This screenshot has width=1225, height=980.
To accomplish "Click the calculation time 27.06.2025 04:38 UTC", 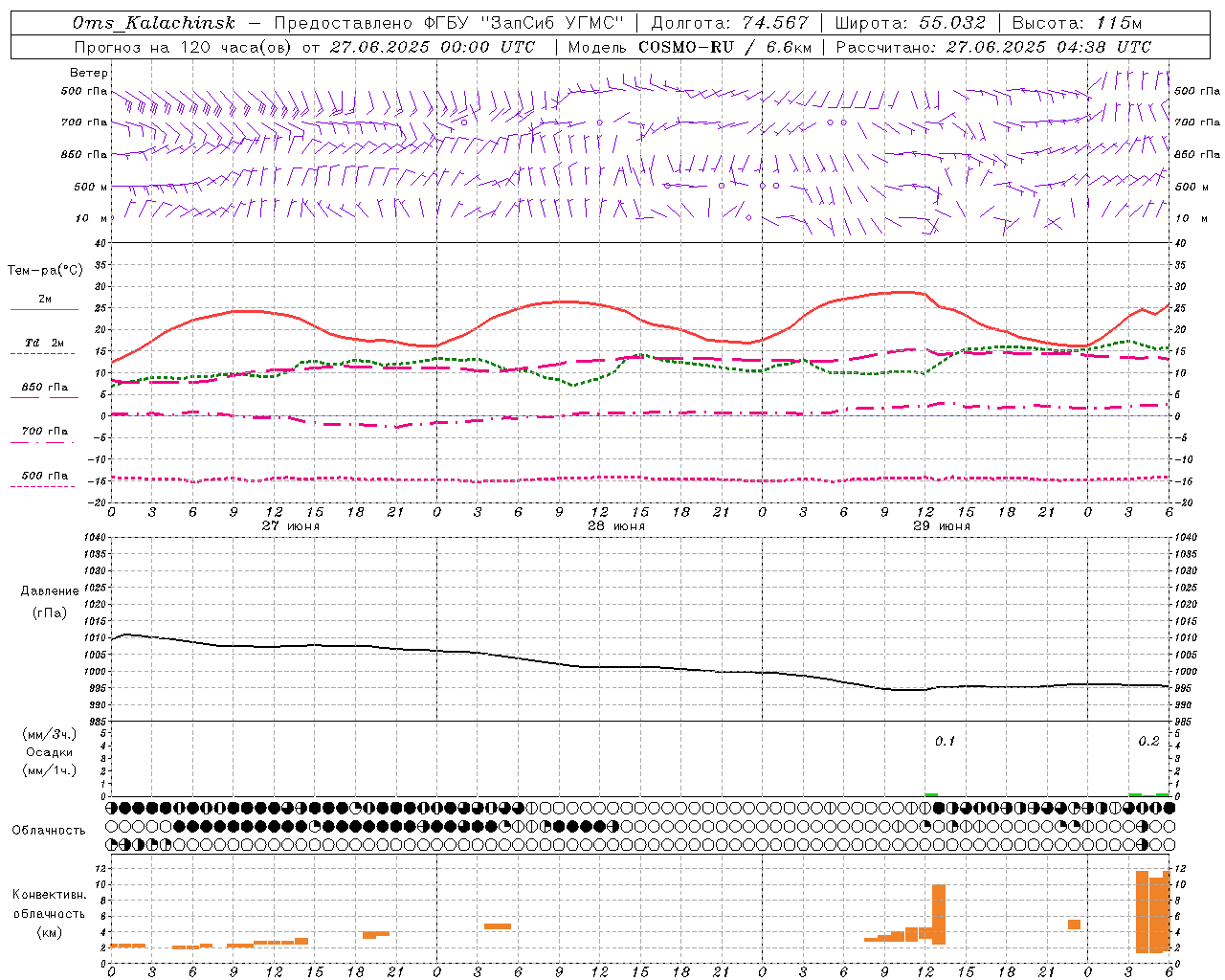I will [1048, 47].
